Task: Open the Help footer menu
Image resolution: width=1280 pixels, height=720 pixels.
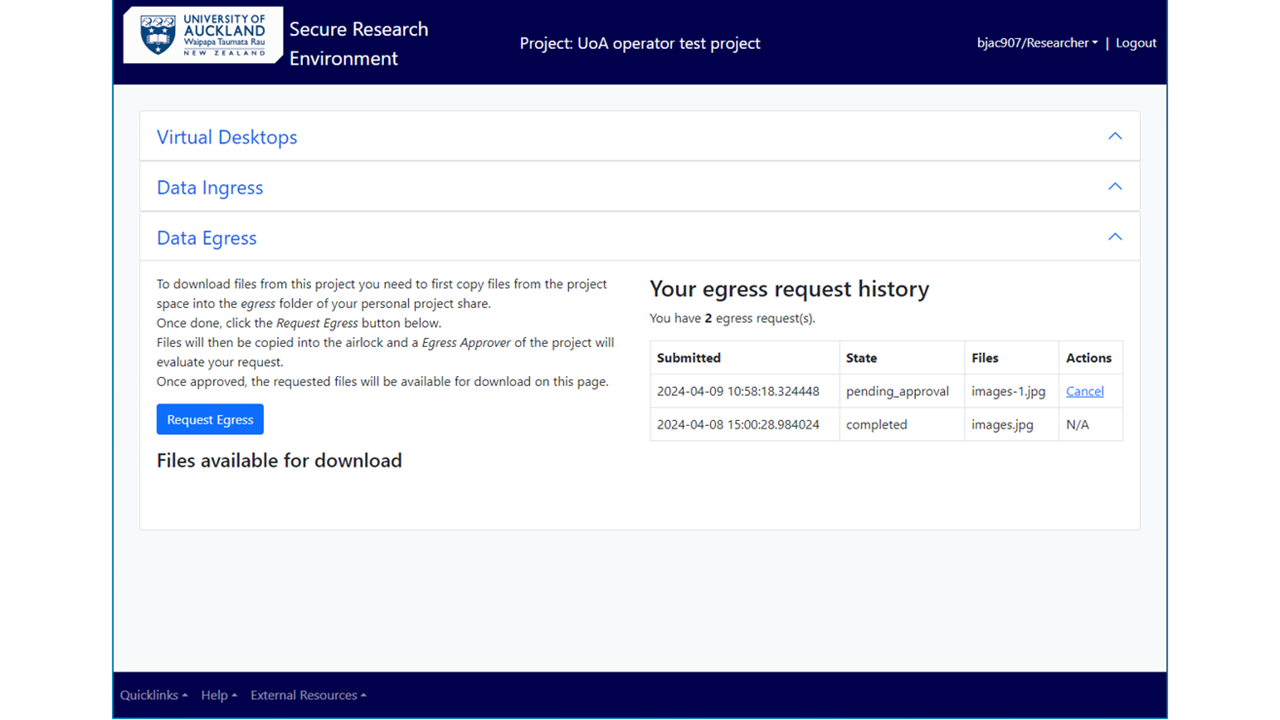Action: (x=219, y=695)
